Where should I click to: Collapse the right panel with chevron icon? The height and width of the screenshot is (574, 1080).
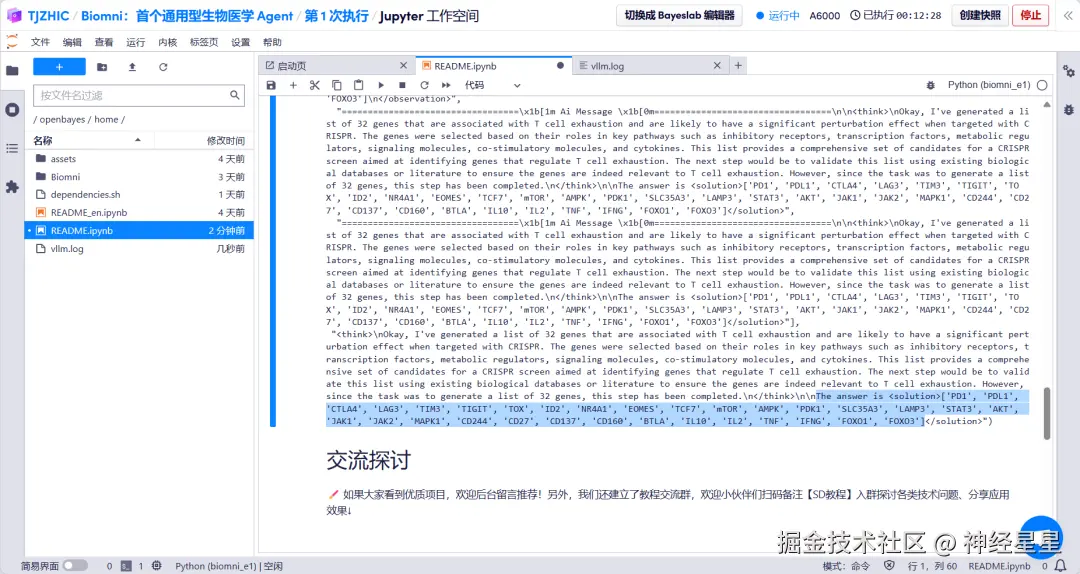click(x=1068, y=15)
